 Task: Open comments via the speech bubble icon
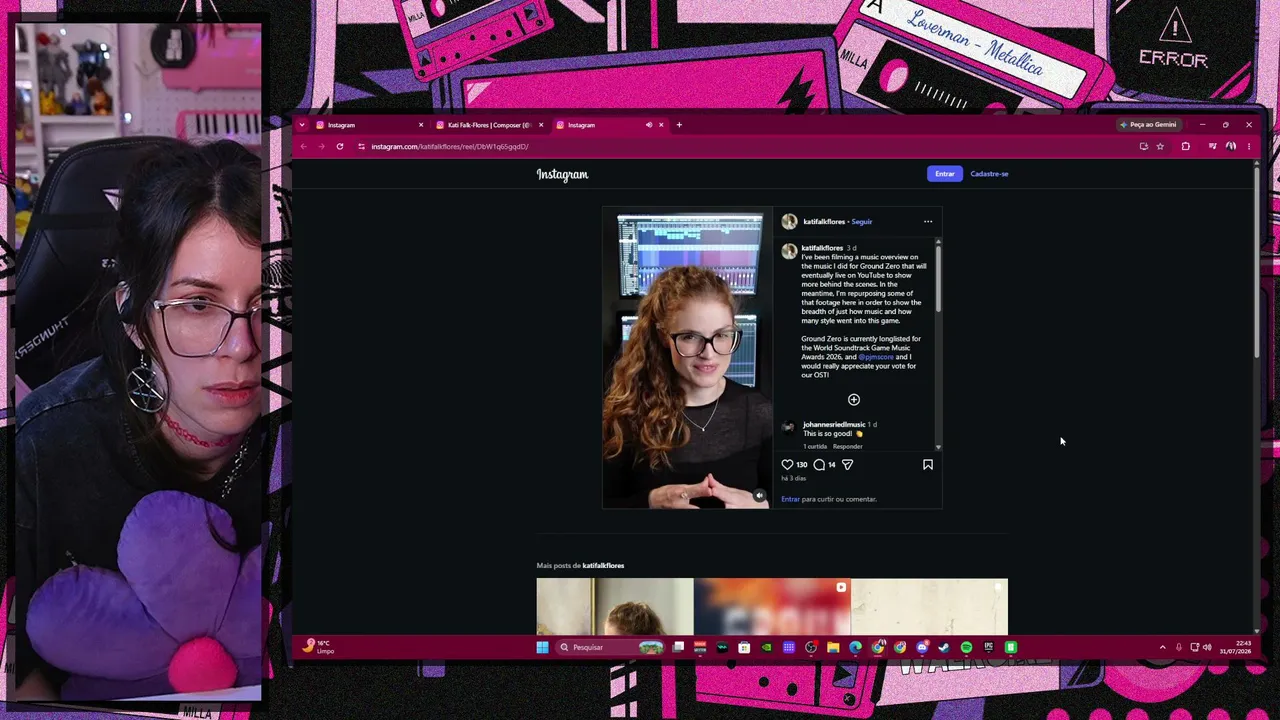[x=819, y=464]
